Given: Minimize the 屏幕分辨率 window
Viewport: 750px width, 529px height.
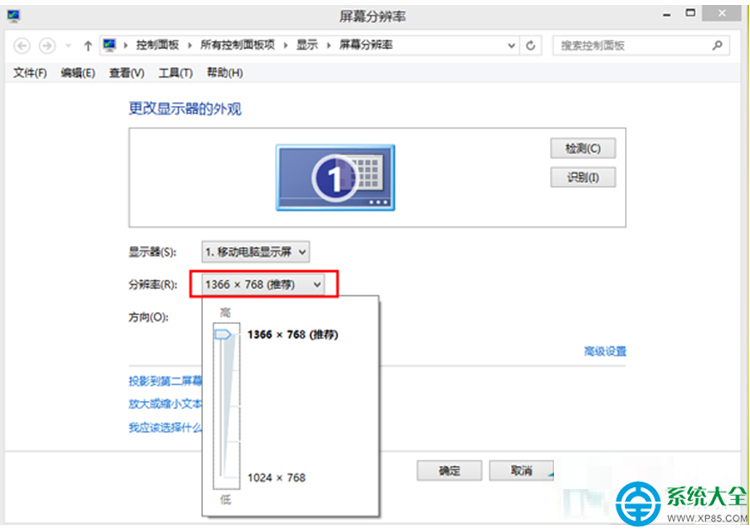Looking at the screenshot, I should tap(666, 15).
